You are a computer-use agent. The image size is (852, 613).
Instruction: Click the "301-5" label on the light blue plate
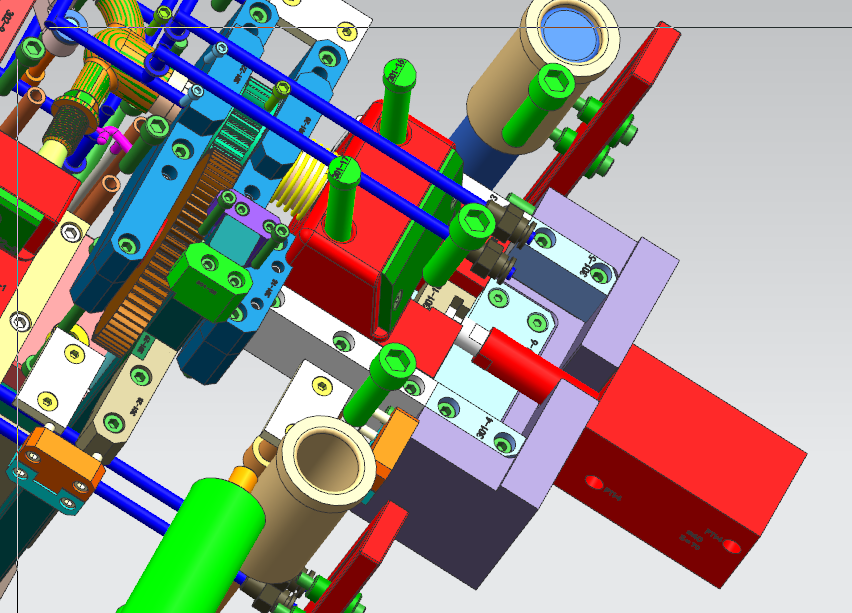(x=589, y=266)
